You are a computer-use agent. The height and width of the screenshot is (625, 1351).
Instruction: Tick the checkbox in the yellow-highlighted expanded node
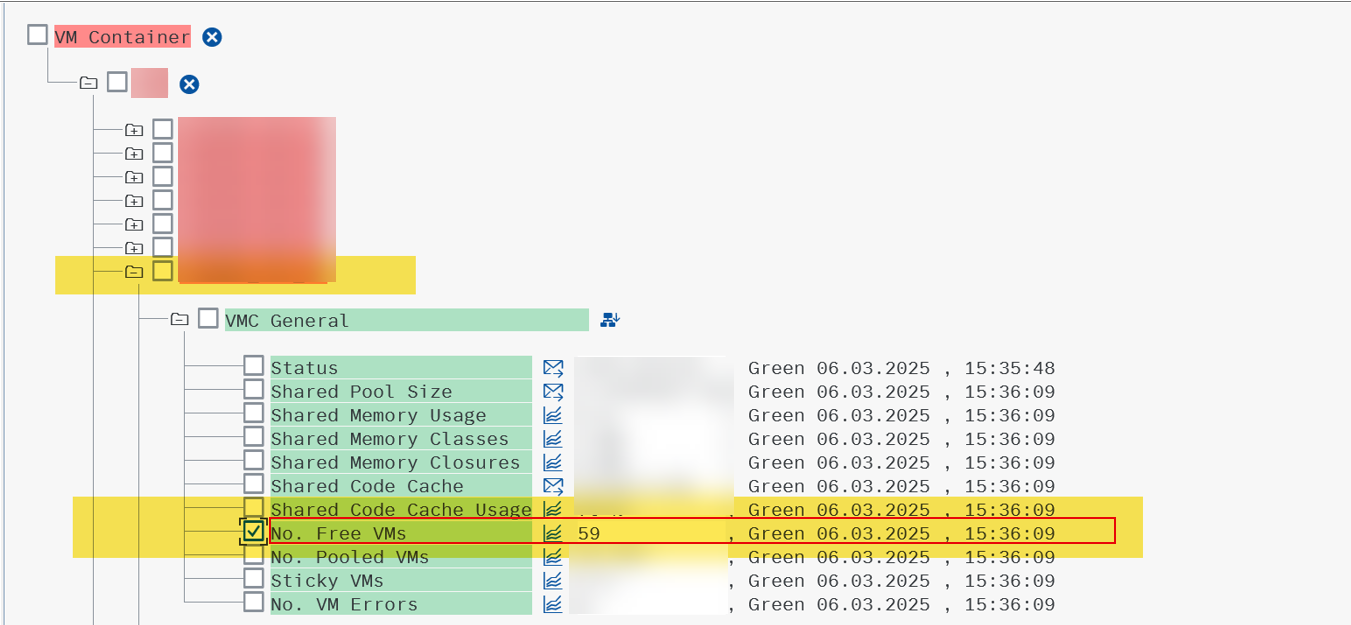coord(163,270)
